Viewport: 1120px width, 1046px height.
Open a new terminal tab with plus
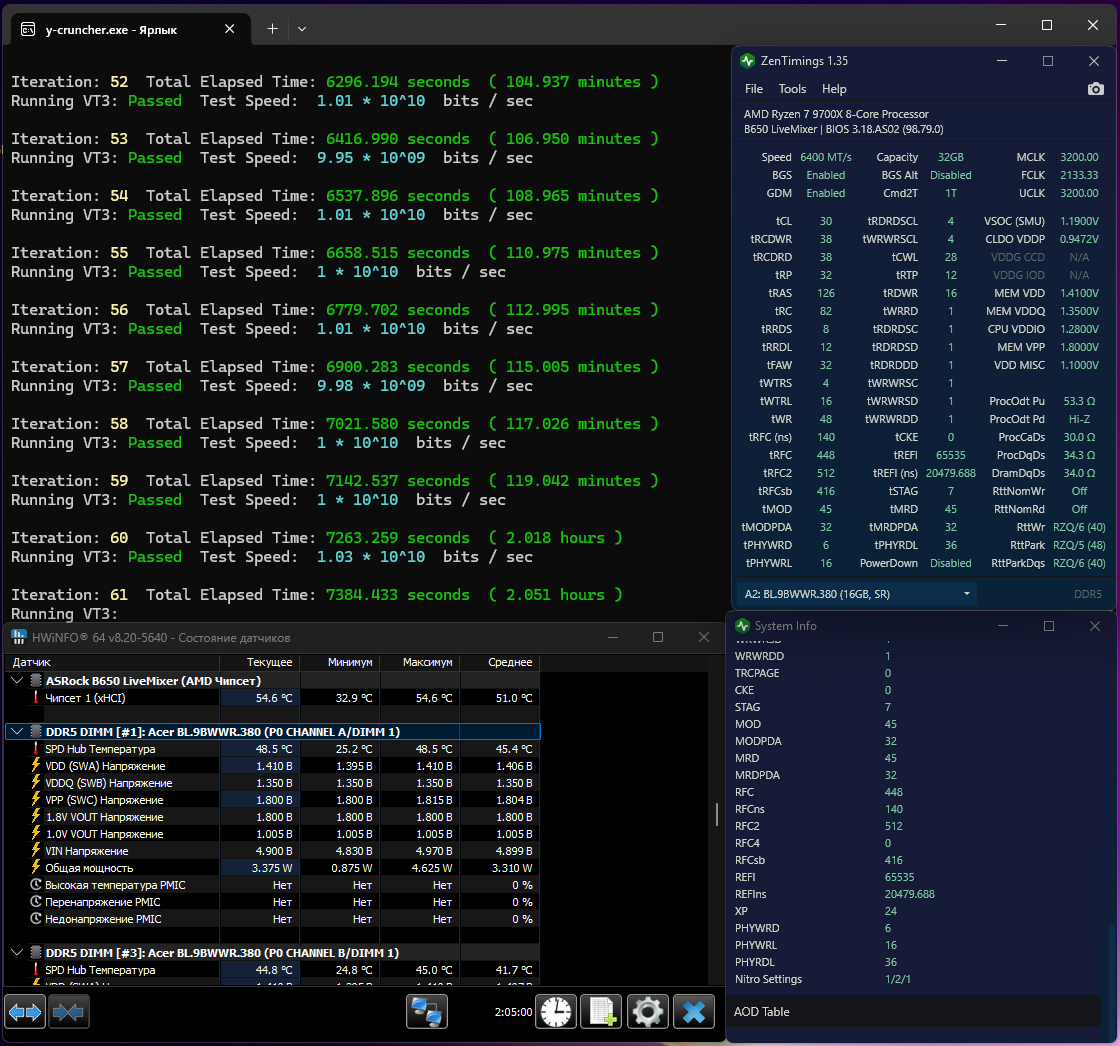272,29
